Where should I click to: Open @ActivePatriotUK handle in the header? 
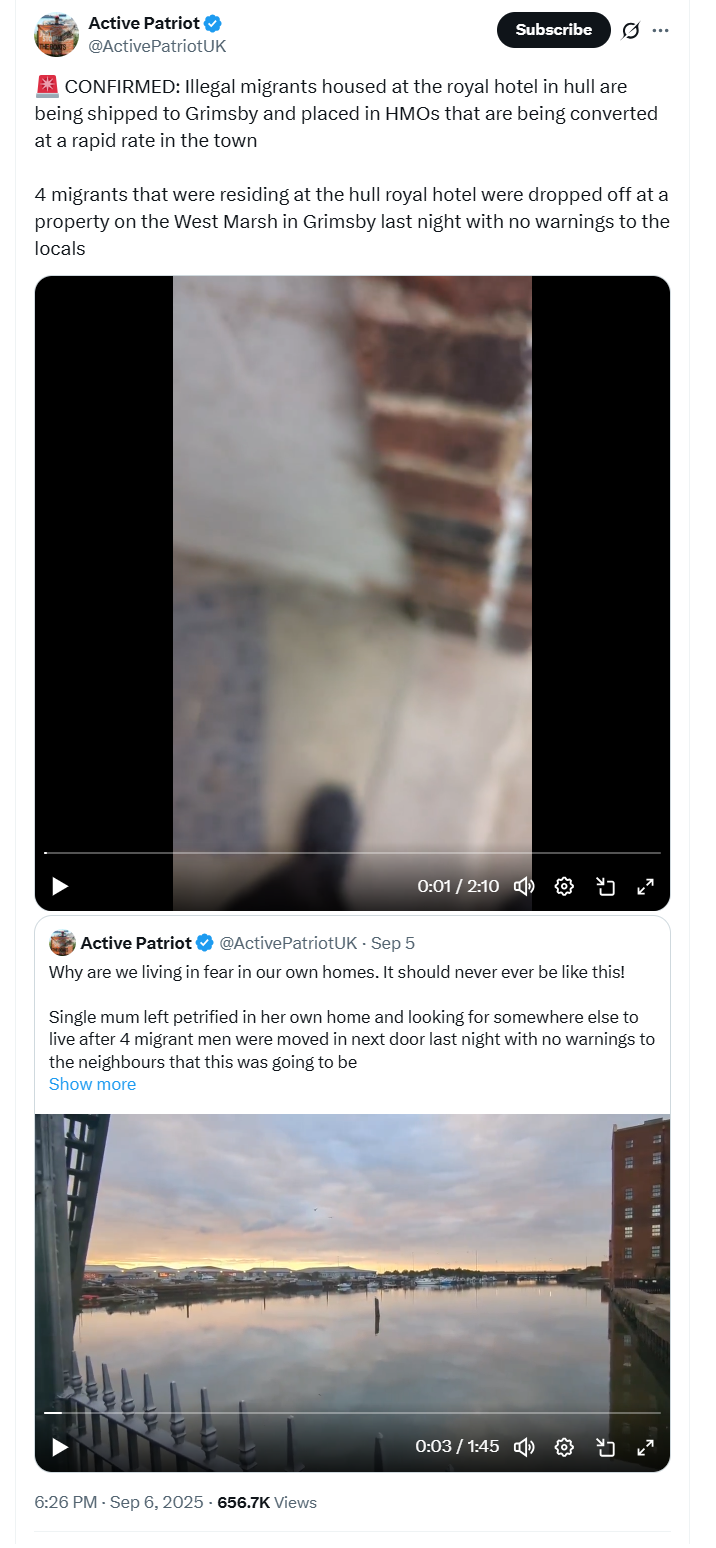pyautogui.click(x=158, y=46)
